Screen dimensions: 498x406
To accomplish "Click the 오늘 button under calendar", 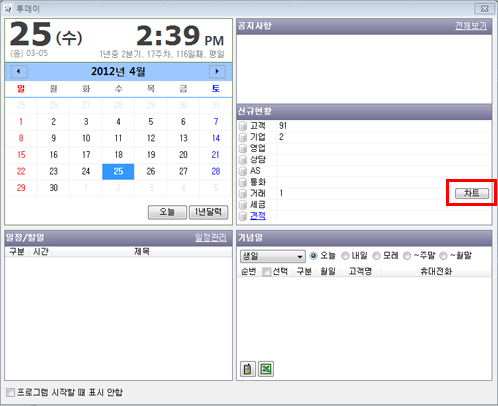I will click(167, 212).
